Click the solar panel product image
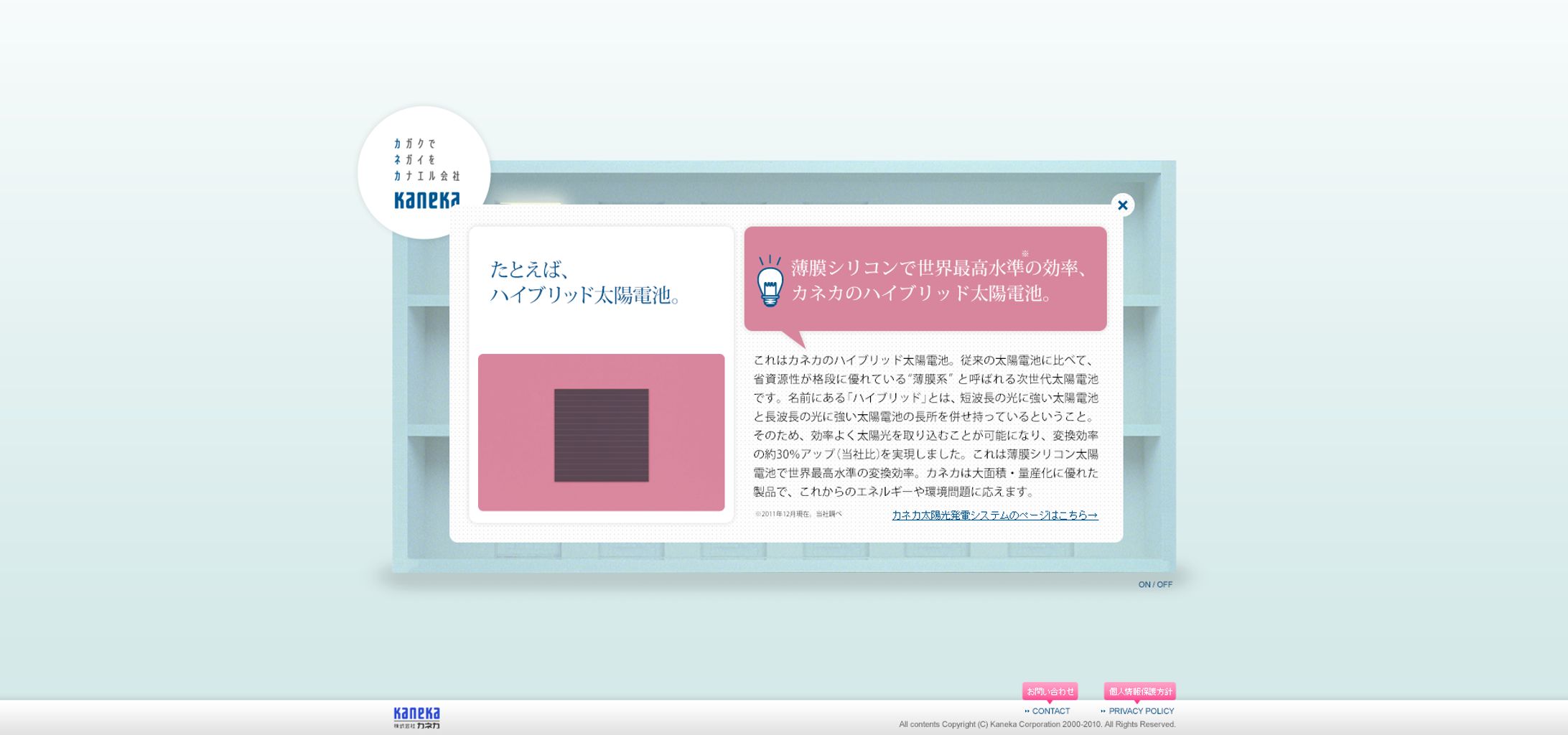The image size is (1568, 735). point(601,432)
